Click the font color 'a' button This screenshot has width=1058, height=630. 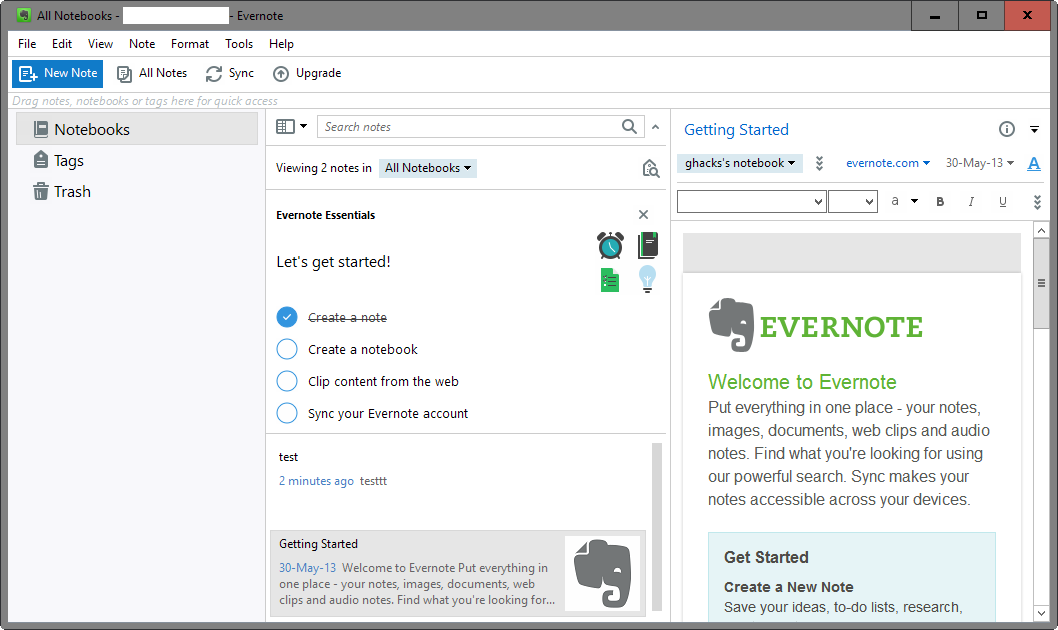[895, 201]
